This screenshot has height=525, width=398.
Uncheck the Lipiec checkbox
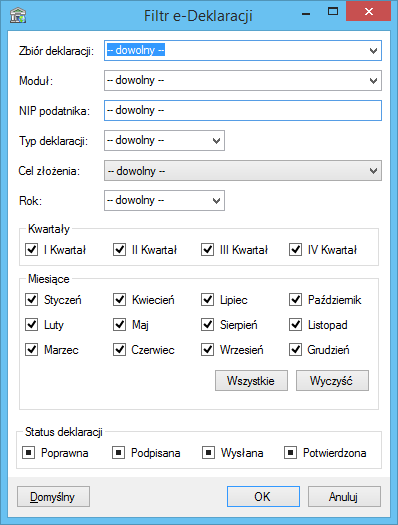[208, 299]
